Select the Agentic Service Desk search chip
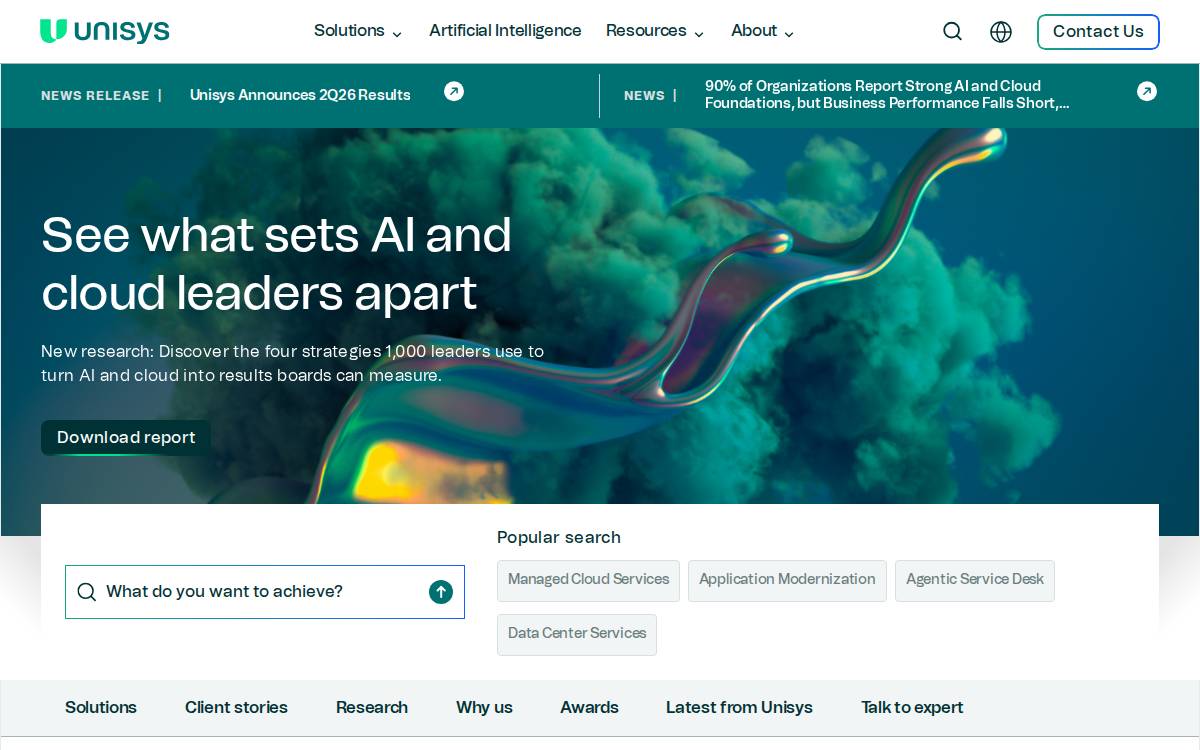 975,580
